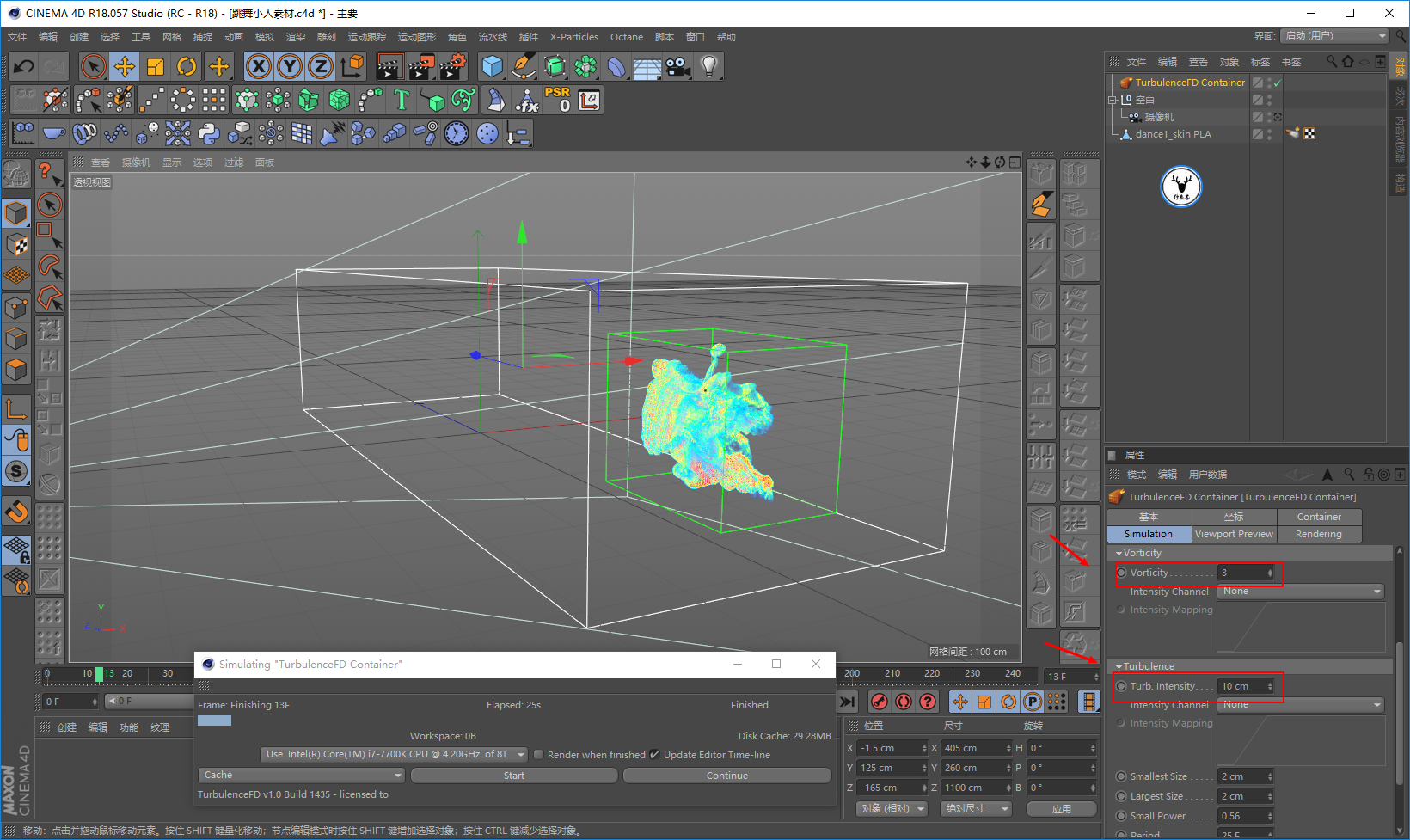
Task: Switch to the Simulation tab
Action: pos(1149,534)
